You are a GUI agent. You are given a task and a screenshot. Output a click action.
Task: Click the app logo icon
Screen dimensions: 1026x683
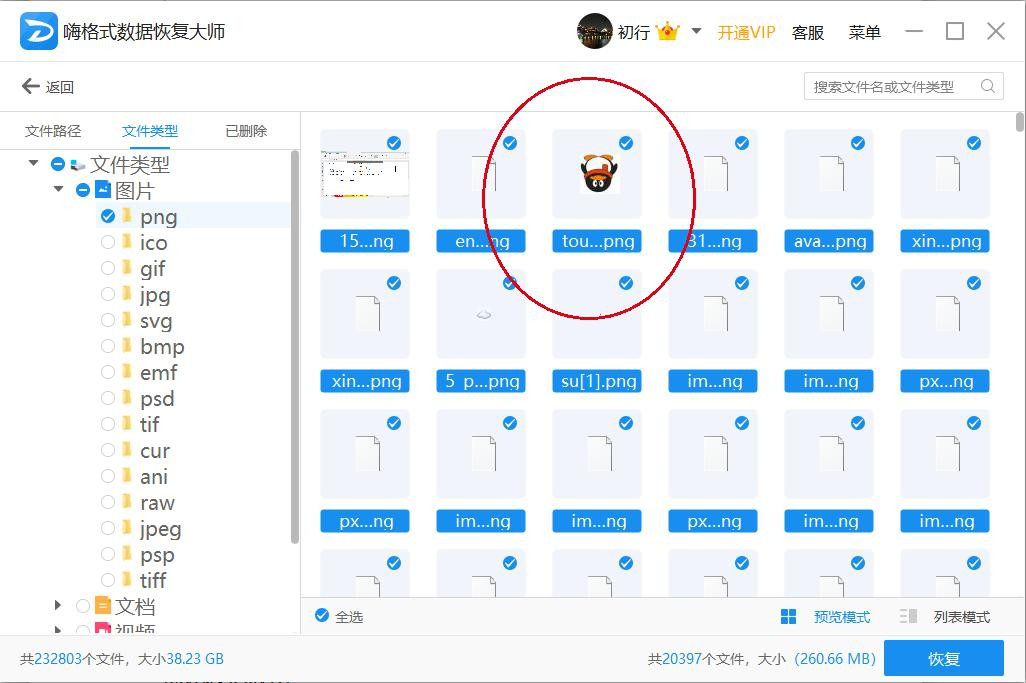point(39,31)
